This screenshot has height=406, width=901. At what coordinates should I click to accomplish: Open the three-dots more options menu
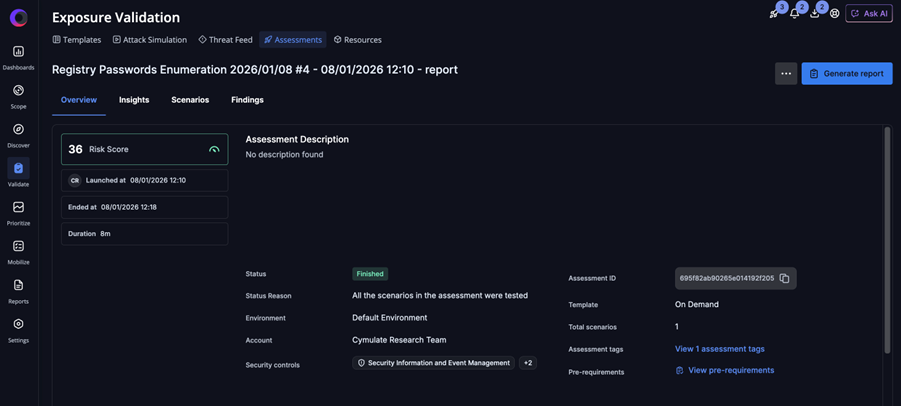pyautogui.click(x=785, y=73)
